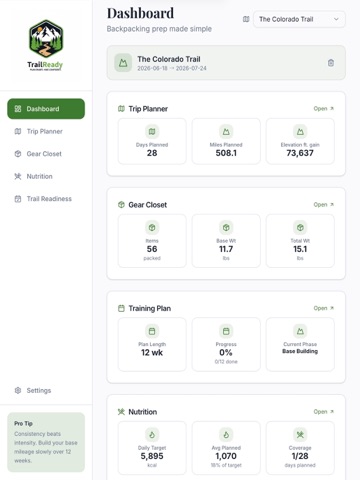Image resolution: width=360 pixels, height=480 pixels.
Task: Open the Gear Closet card link
Action: (x=324, y=205)
